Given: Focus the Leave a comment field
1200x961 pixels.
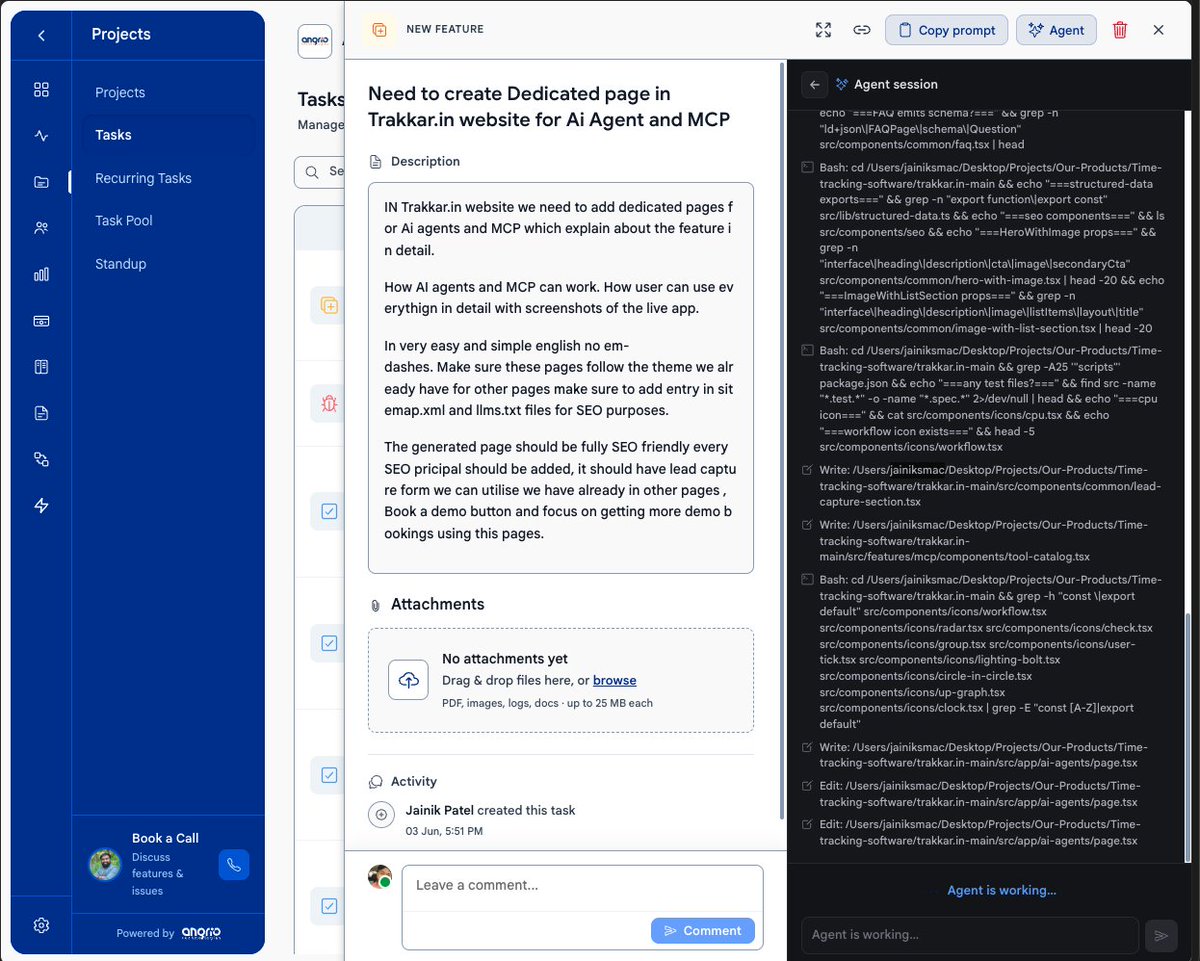Looking at the screenshot, I should coord(582,885).
